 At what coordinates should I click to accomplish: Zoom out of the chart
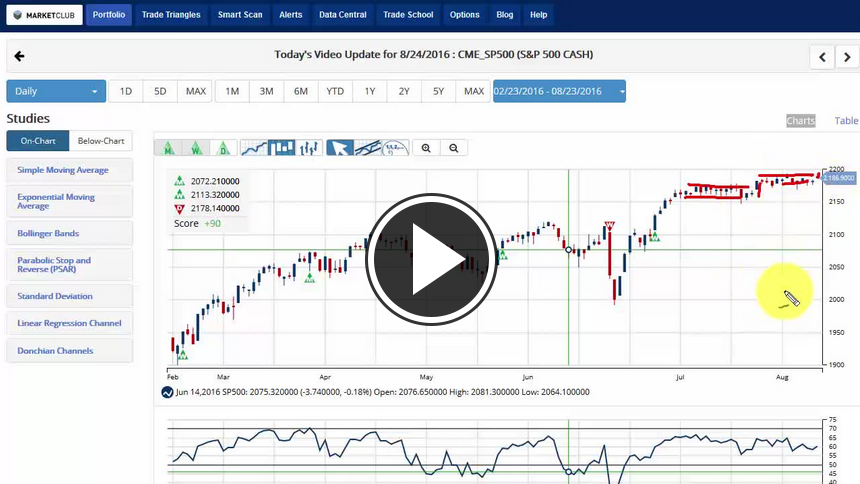(x=454, y=148)
